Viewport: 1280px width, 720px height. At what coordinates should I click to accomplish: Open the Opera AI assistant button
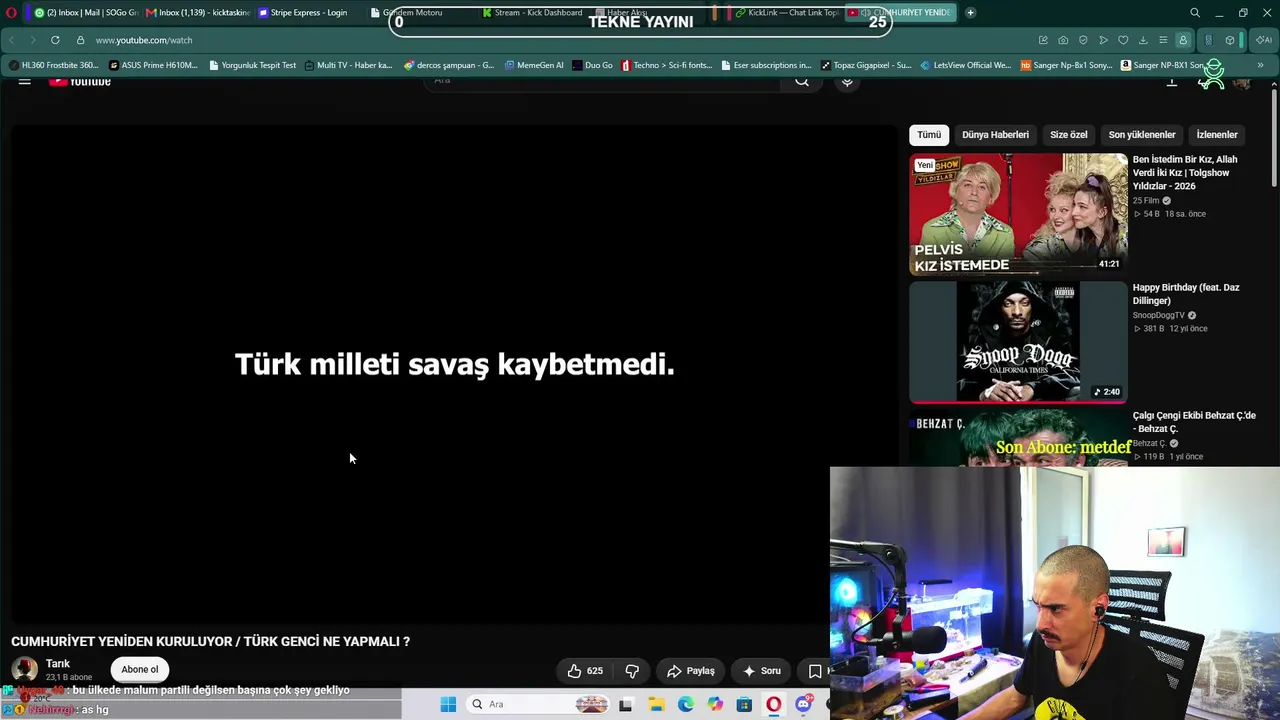pos(1265,40)
